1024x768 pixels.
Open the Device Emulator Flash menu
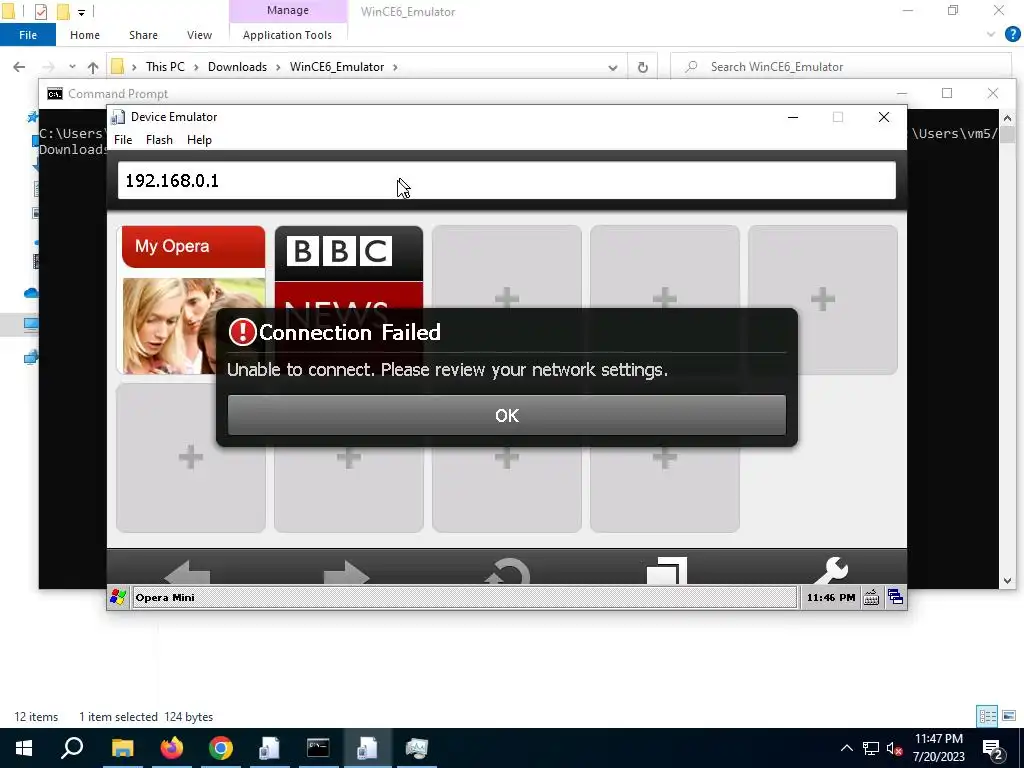(159, 140)
